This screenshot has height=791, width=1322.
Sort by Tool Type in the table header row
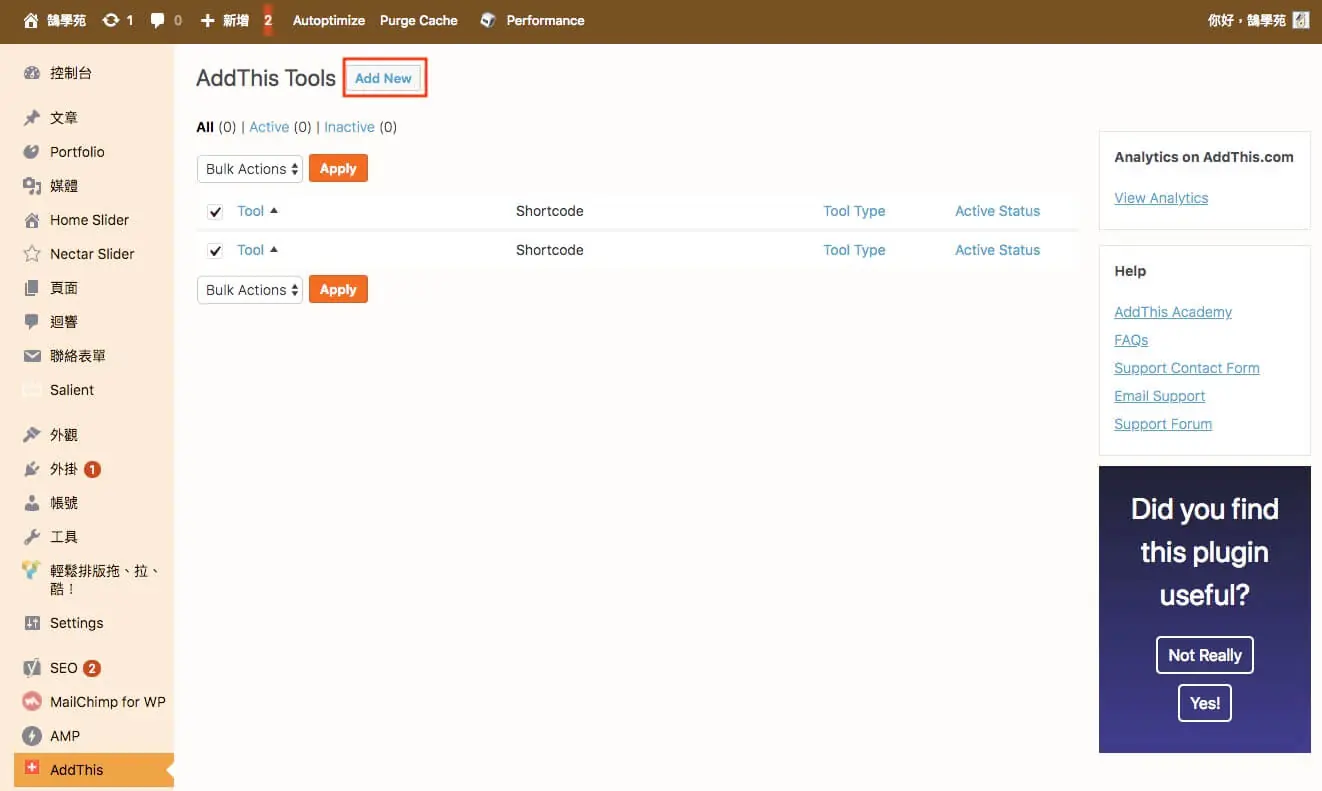pyautogui.click(x=854, y=211)
